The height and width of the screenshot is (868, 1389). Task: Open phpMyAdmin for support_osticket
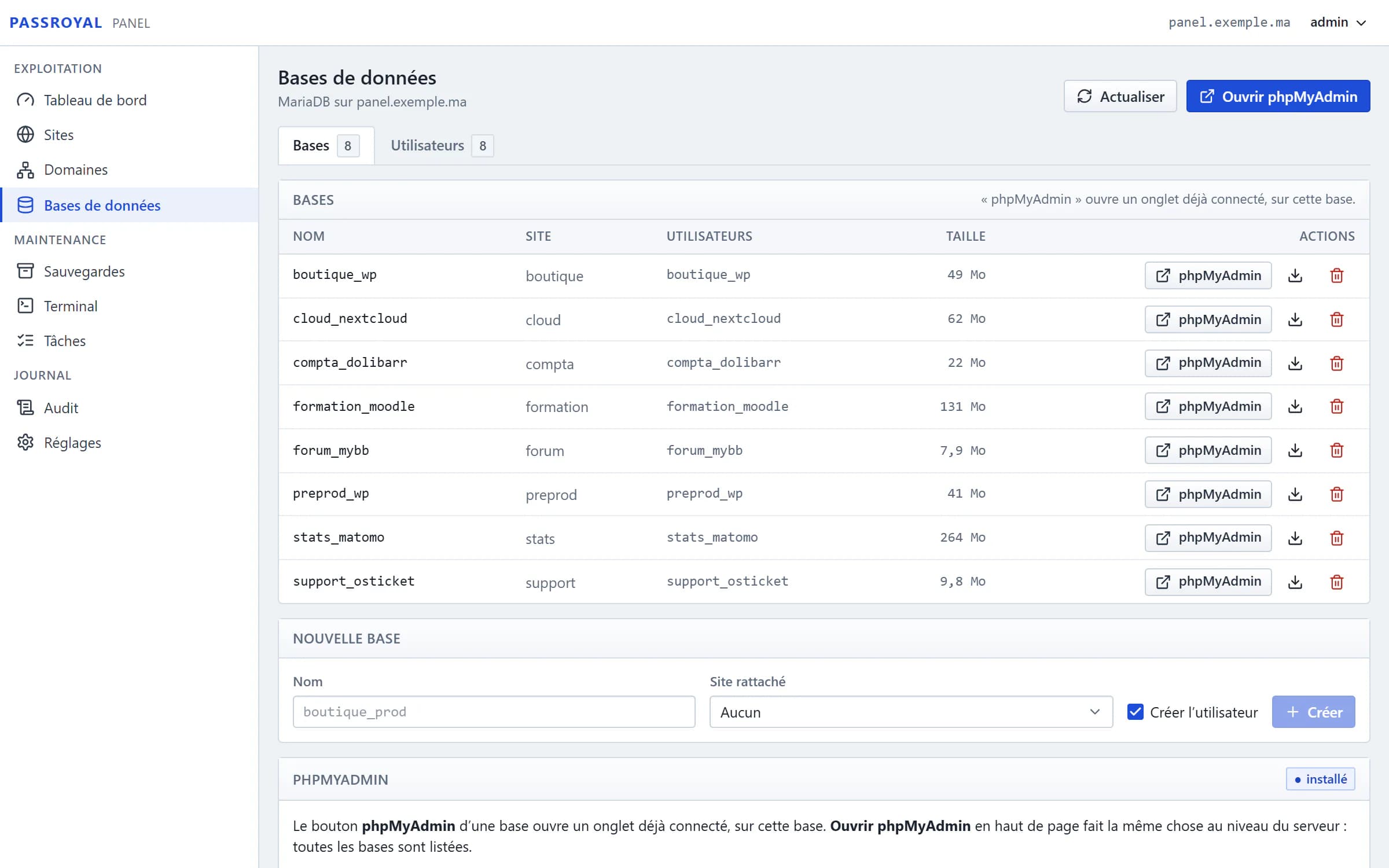1208,582
